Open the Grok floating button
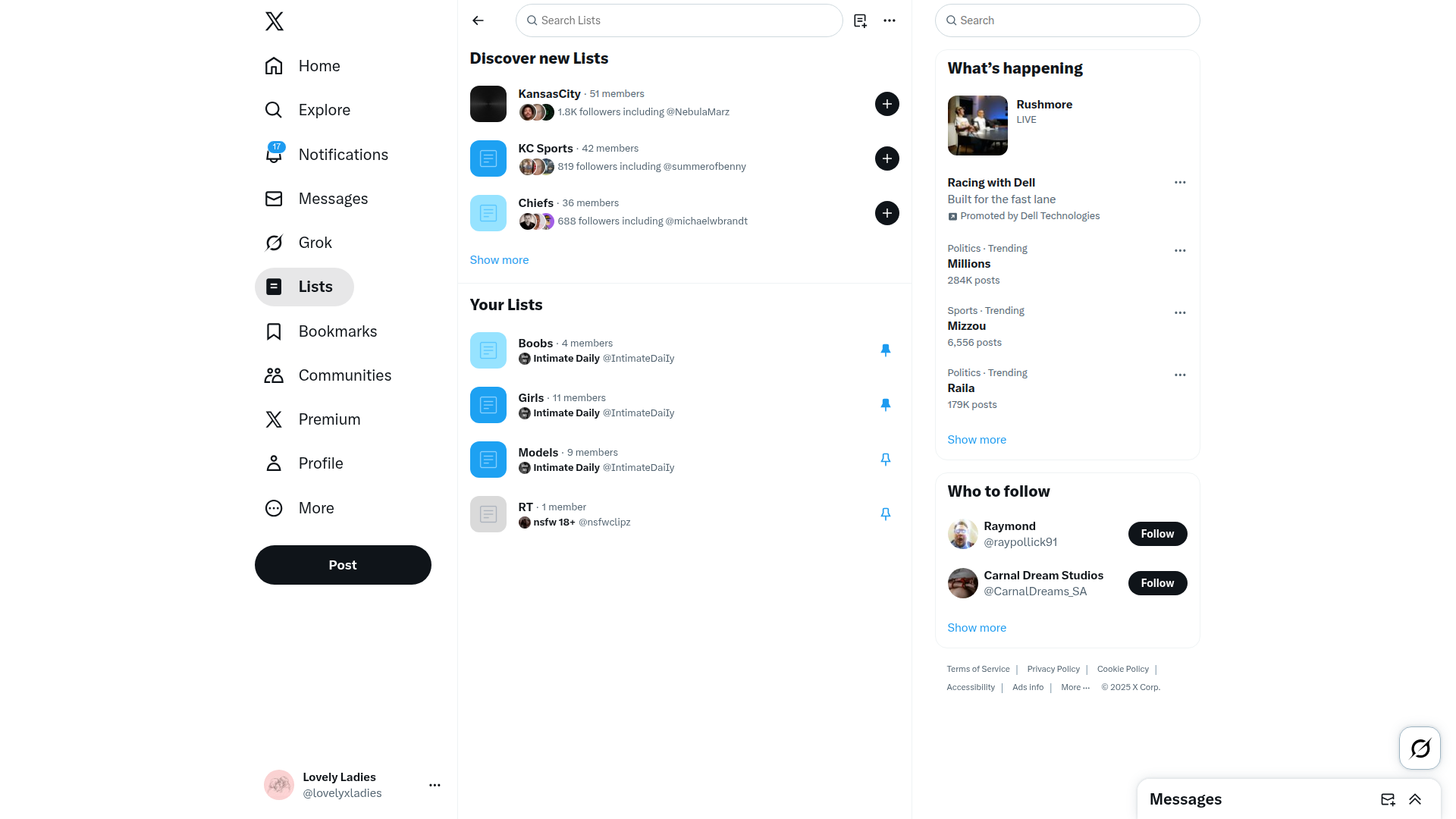 pyautogui.click(x=1420, y=748)
